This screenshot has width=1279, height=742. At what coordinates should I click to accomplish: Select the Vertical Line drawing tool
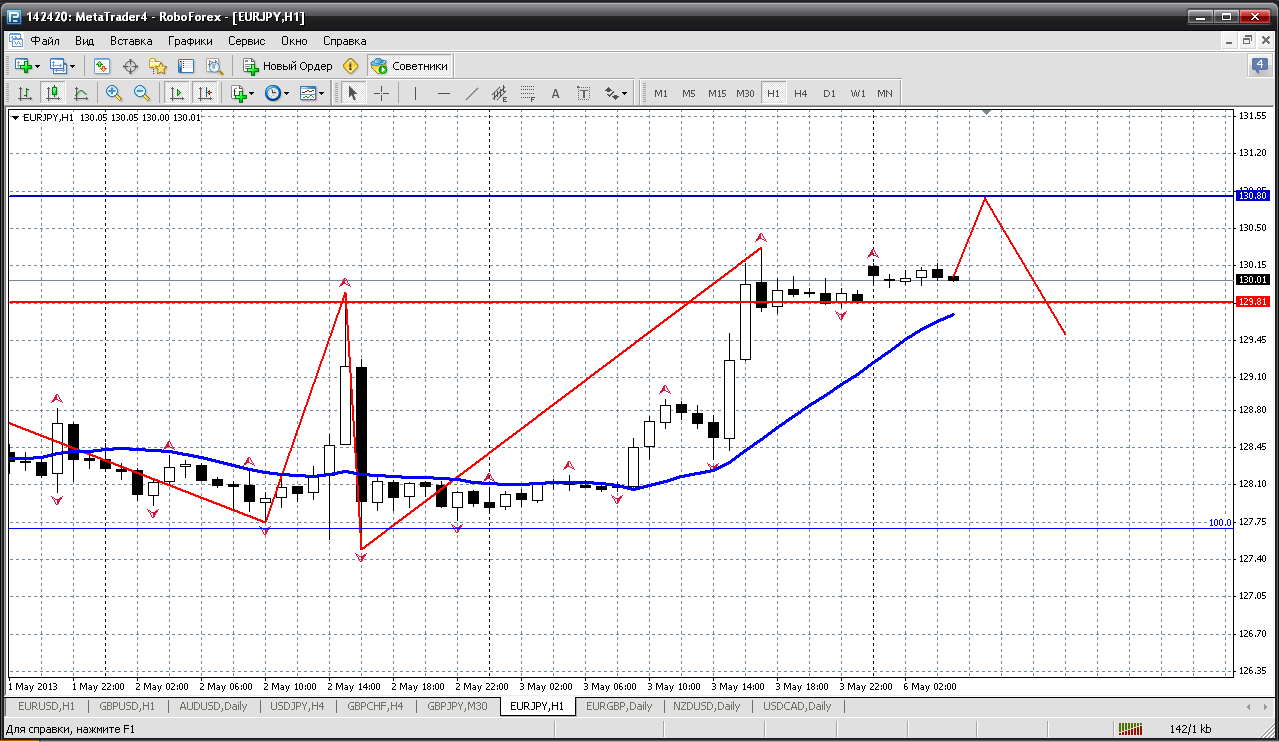point(415,93)
